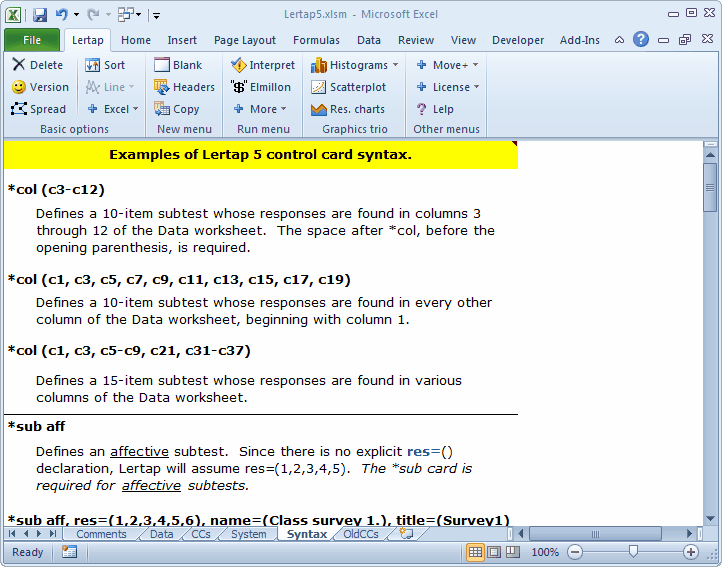
Task: Switch to Page Break Preview
Action: click(x=512, y=552)
